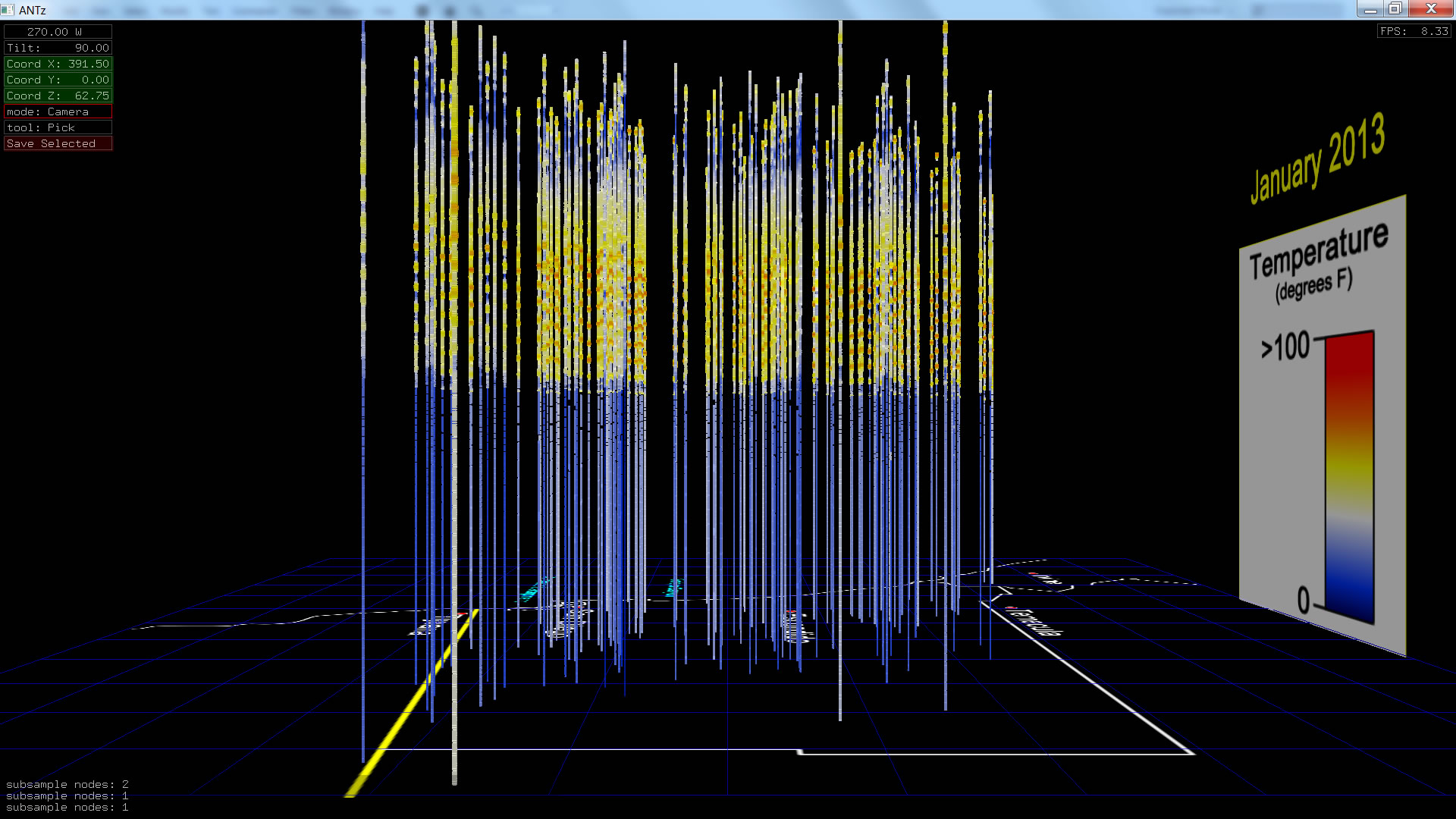This screenshot has height=819, width=1456.
Task: Restore down the ANTz window
Action: click(x=1395, y=9)
